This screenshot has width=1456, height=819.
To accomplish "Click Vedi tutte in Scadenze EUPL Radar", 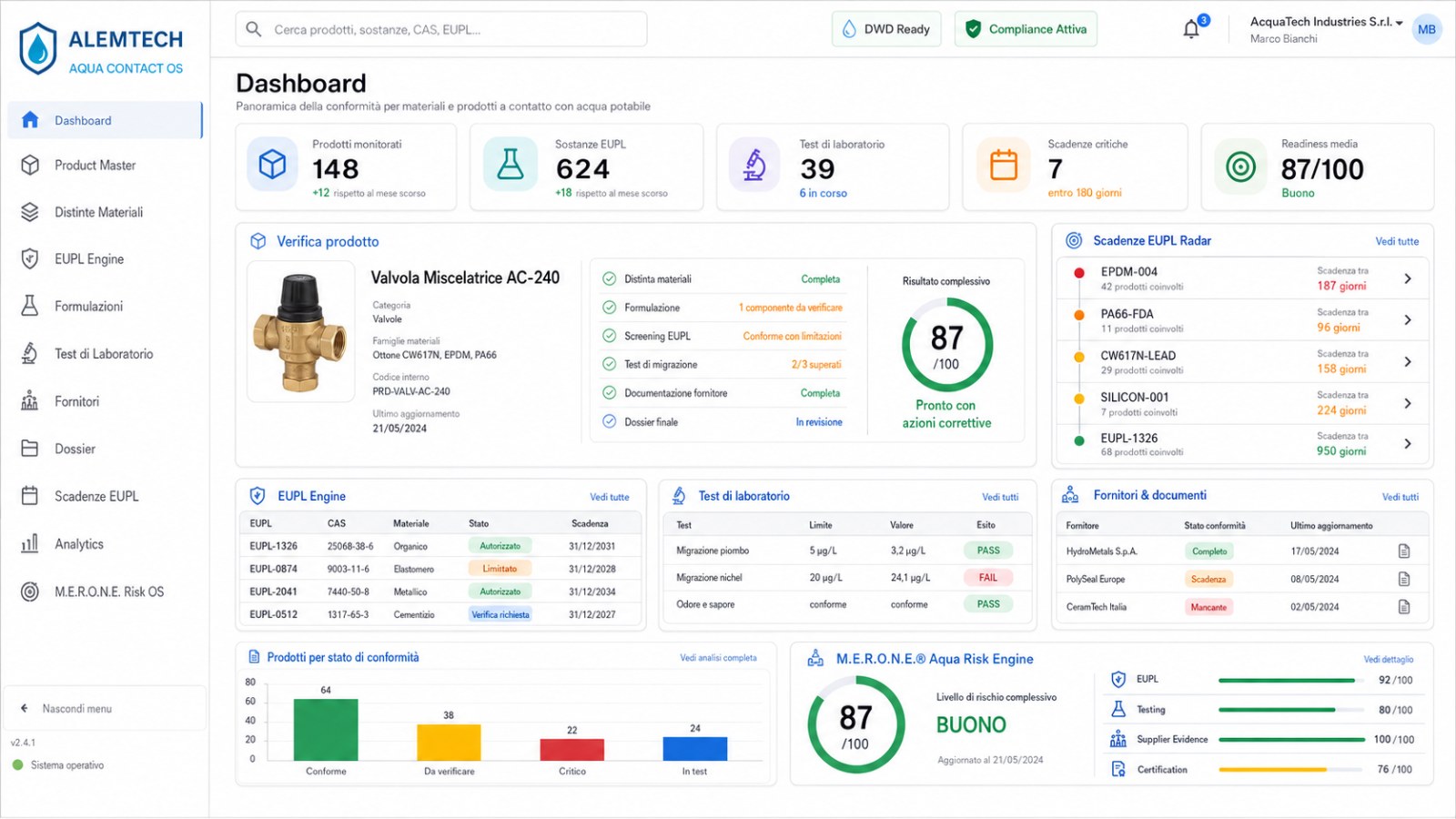I will point(1397,241).
